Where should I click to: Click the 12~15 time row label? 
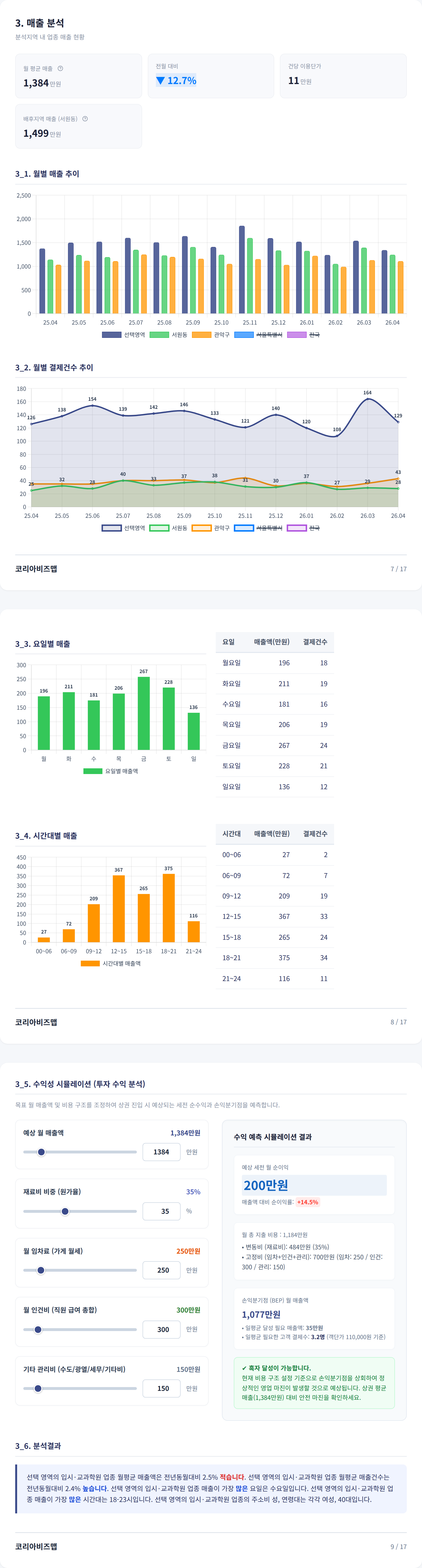click(231, 917)
